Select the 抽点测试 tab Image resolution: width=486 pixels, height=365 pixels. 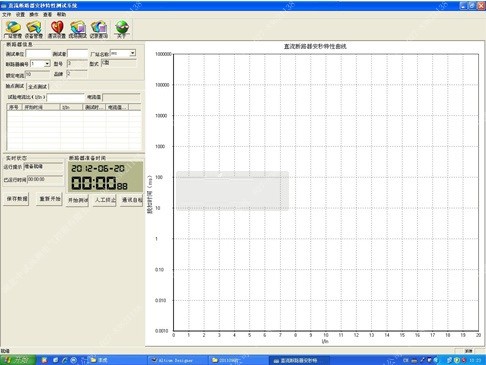[15, 86]
